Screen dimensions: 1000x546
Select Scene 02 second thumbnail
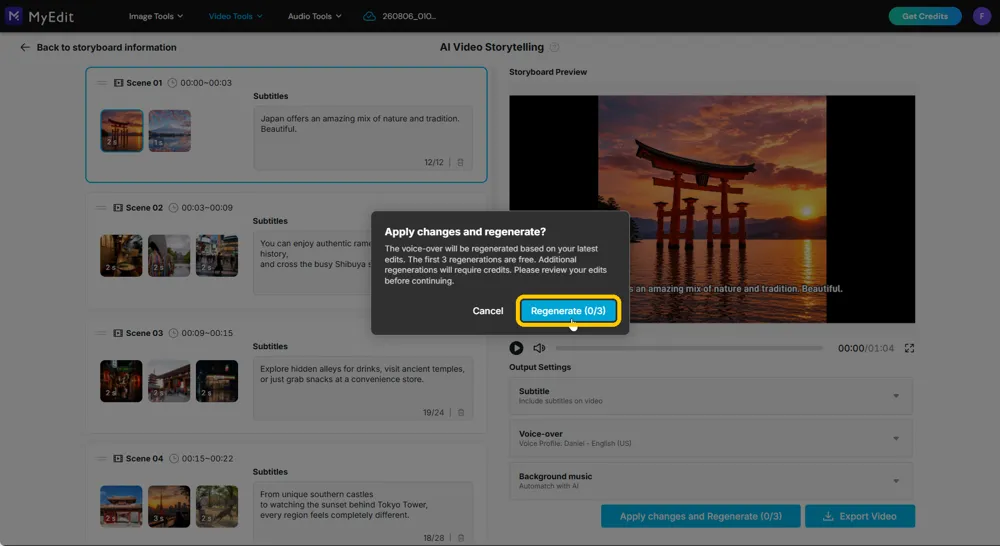pyautogui.click(x=169, y=256)
